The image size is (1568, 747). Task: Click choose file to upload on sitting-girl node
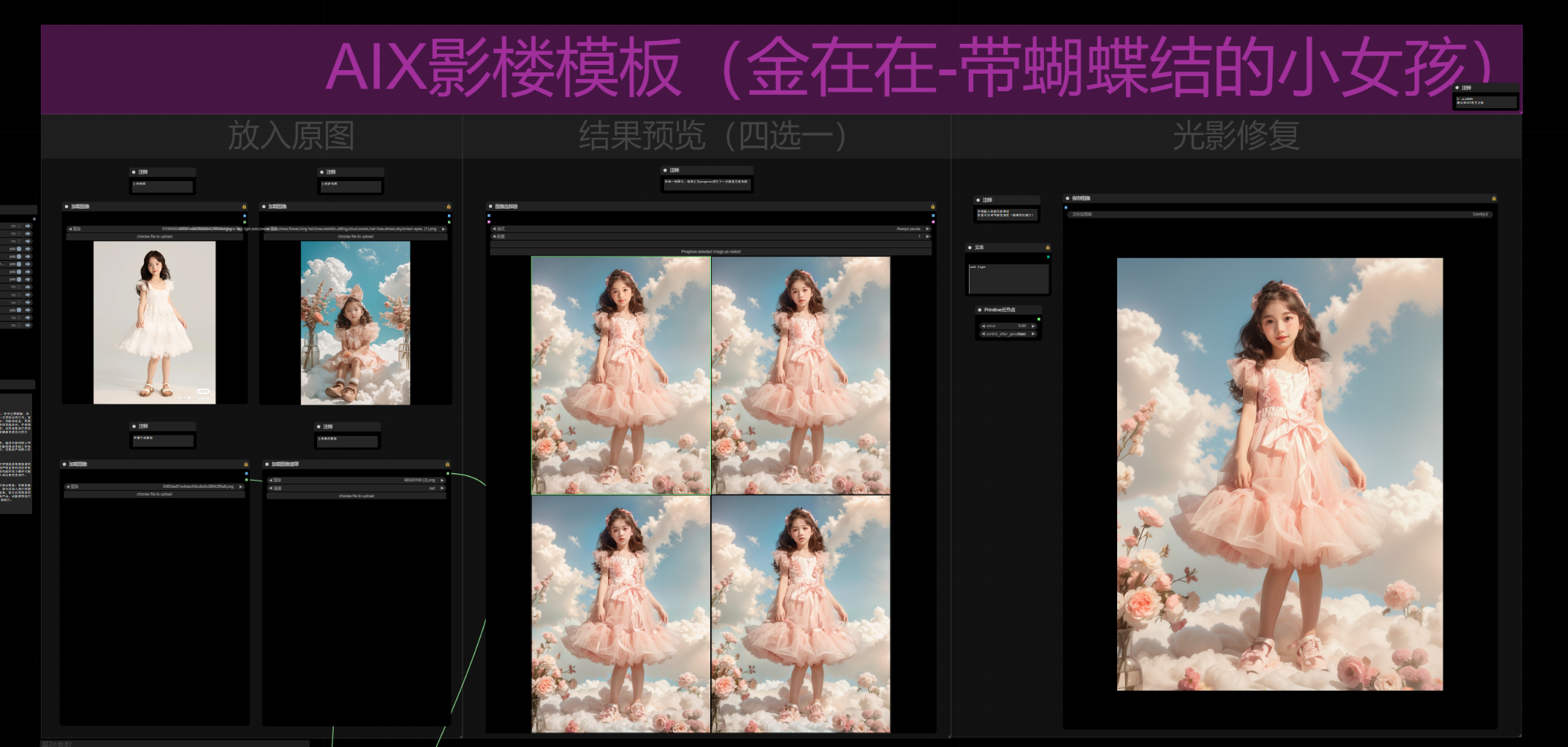(356, 237)
